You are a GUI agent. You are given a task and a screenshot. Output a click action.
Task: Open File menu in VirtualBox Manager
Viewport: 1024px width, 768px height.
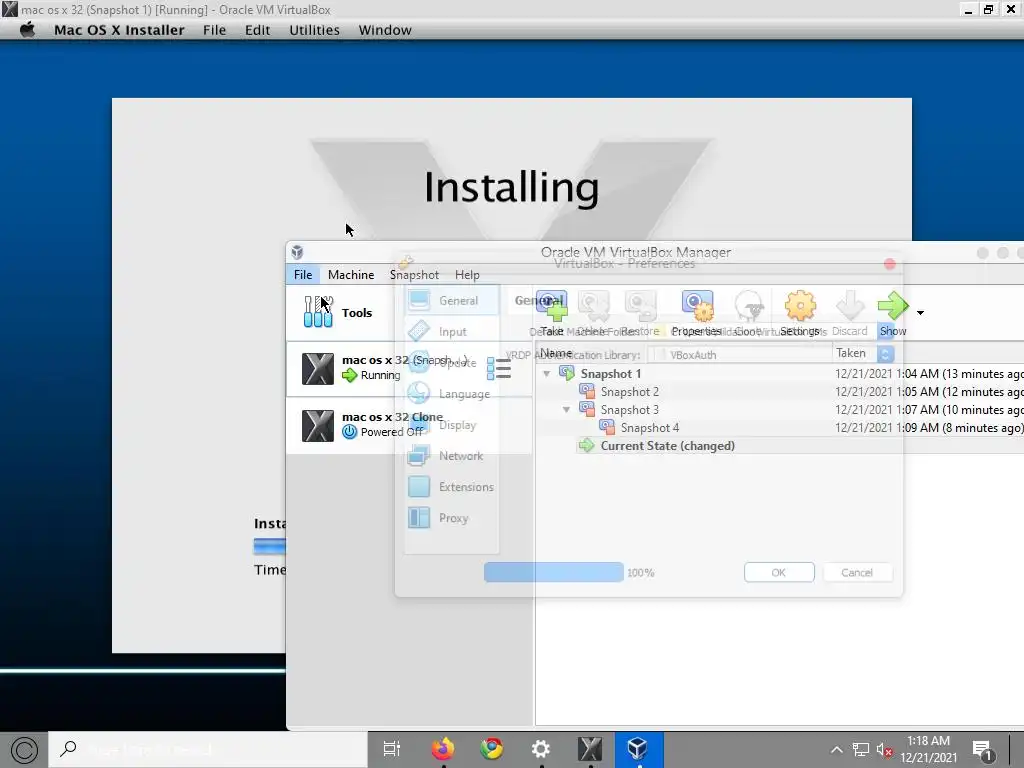click(302, 274)
